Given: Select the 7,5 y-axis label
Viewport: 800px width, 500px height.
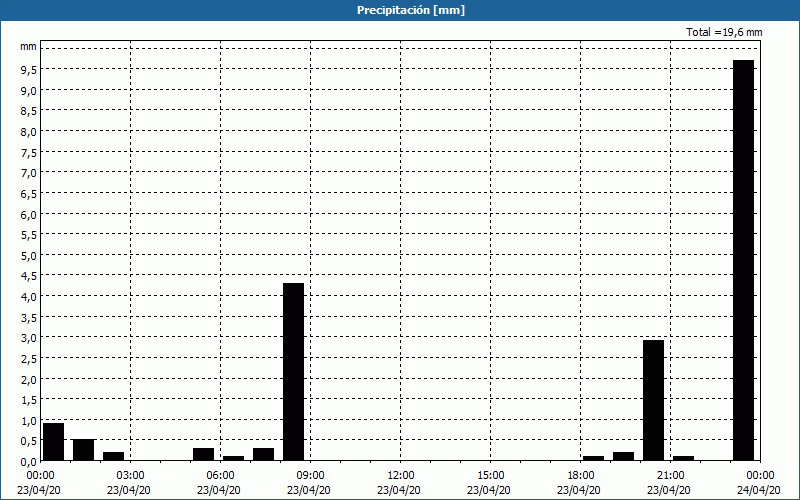Looking at the screenshot, I should tap(29, 153).
